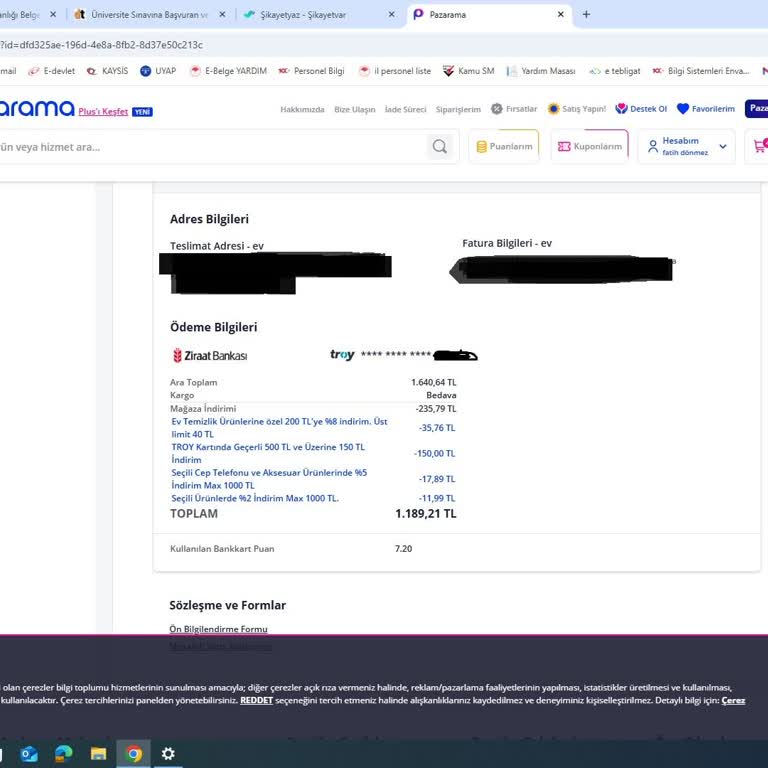Click the product search input field
Image resolution: width=768 pixels, height=768 pixels.
[x=210, y=147]
